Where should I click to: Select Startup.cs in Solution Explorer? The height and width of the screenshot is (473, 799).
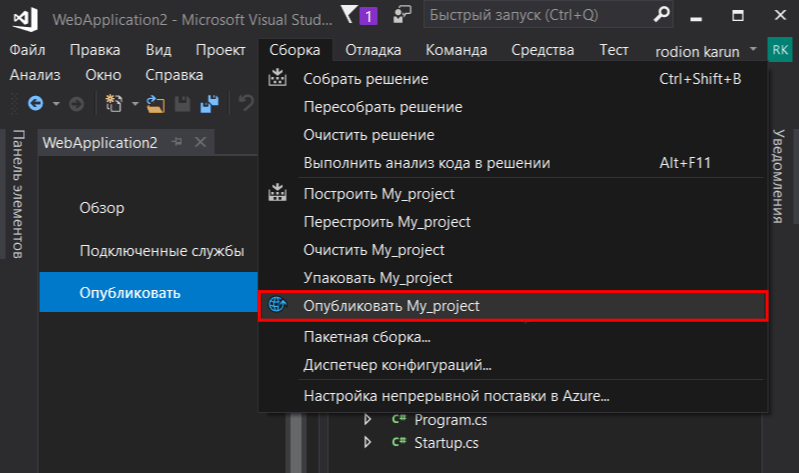(x=446, y=442)
